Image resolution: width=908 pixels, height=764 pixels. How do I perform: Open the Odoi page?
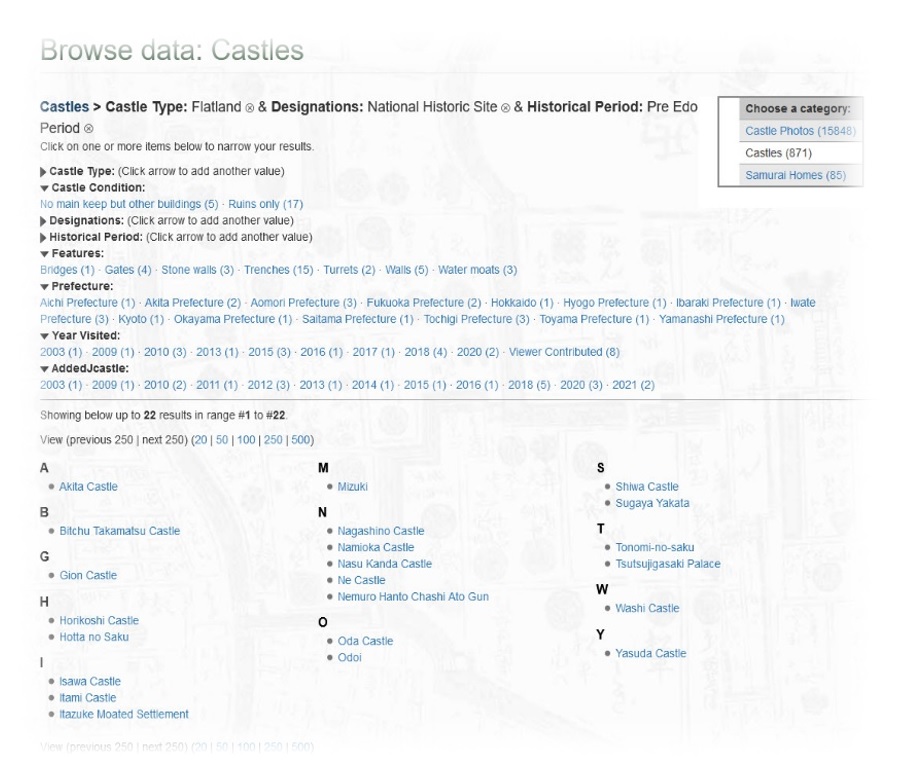(350, 658)
